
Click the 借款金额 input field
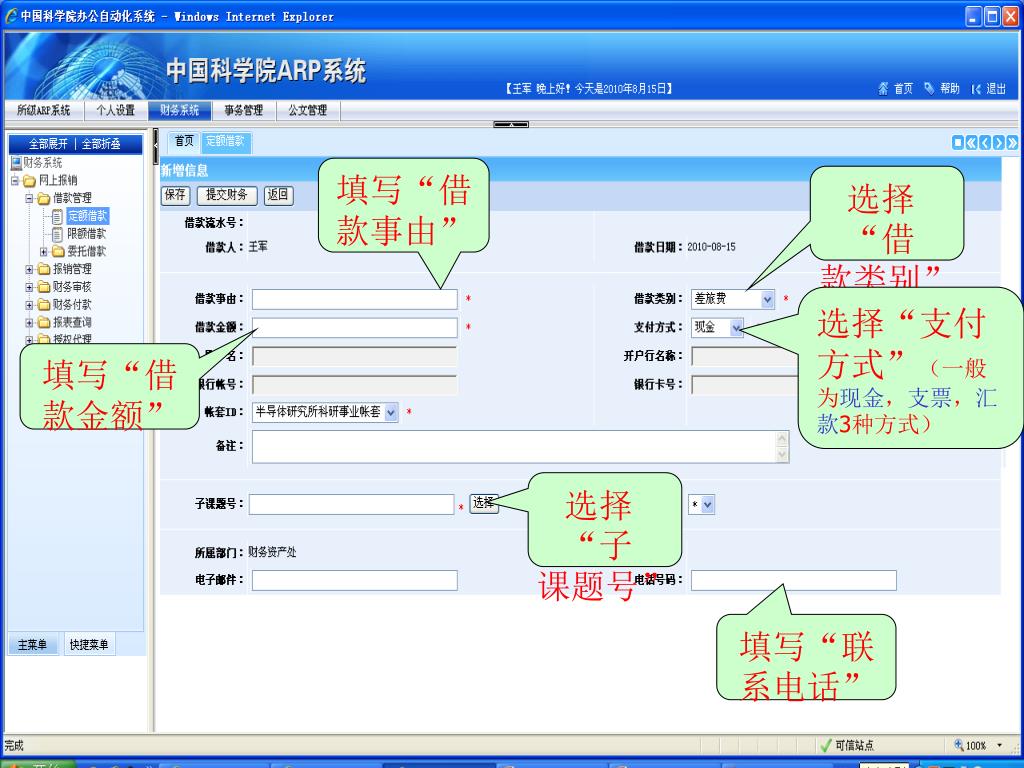355,327
